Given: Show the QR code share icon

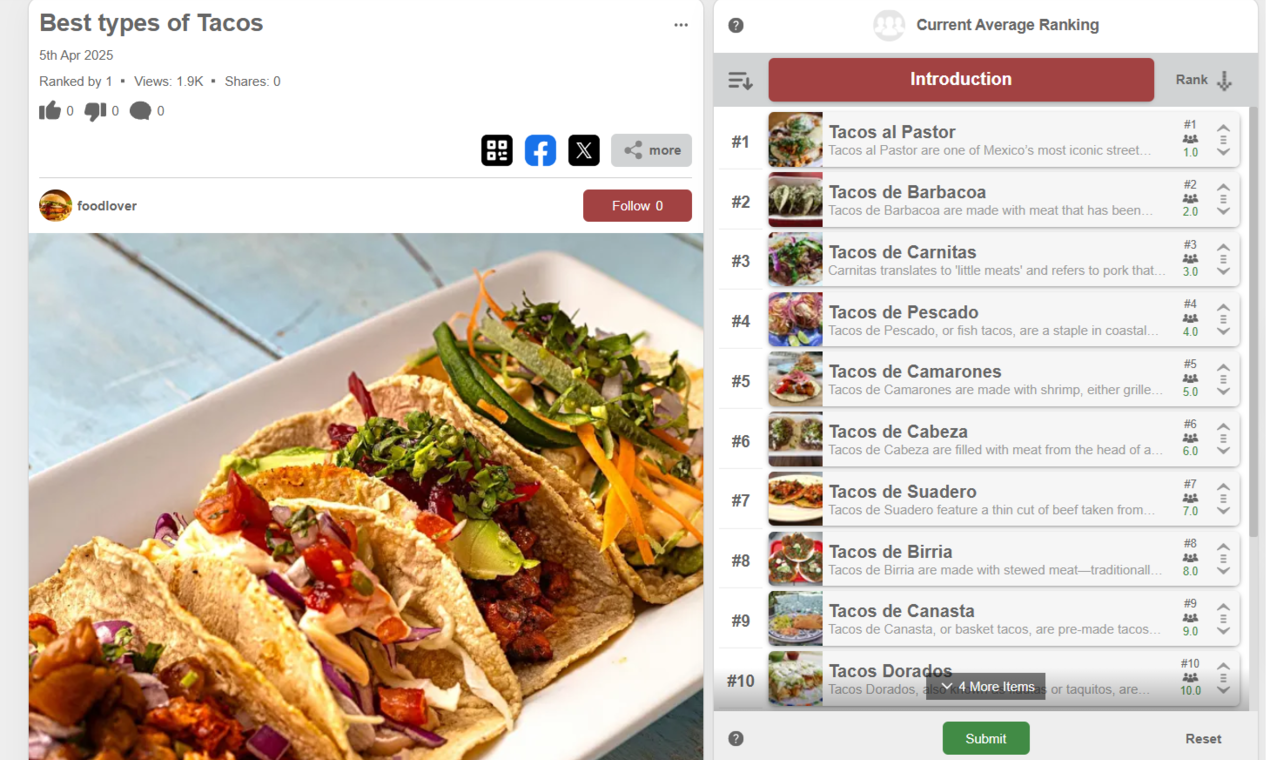Looking at the screenshot, I should click(x=497, y=150).
